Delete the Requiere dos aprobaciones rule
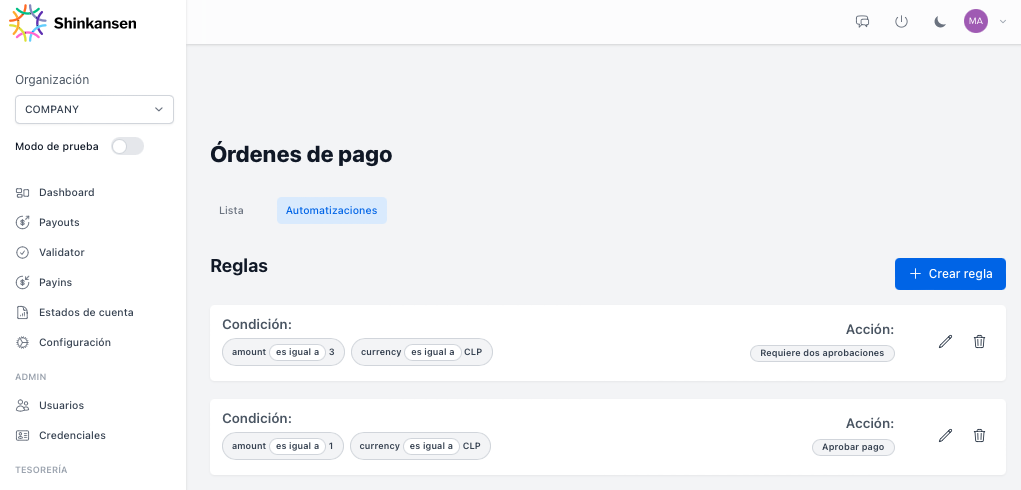Screen dimensions: 1021x490 pos(979,342)
